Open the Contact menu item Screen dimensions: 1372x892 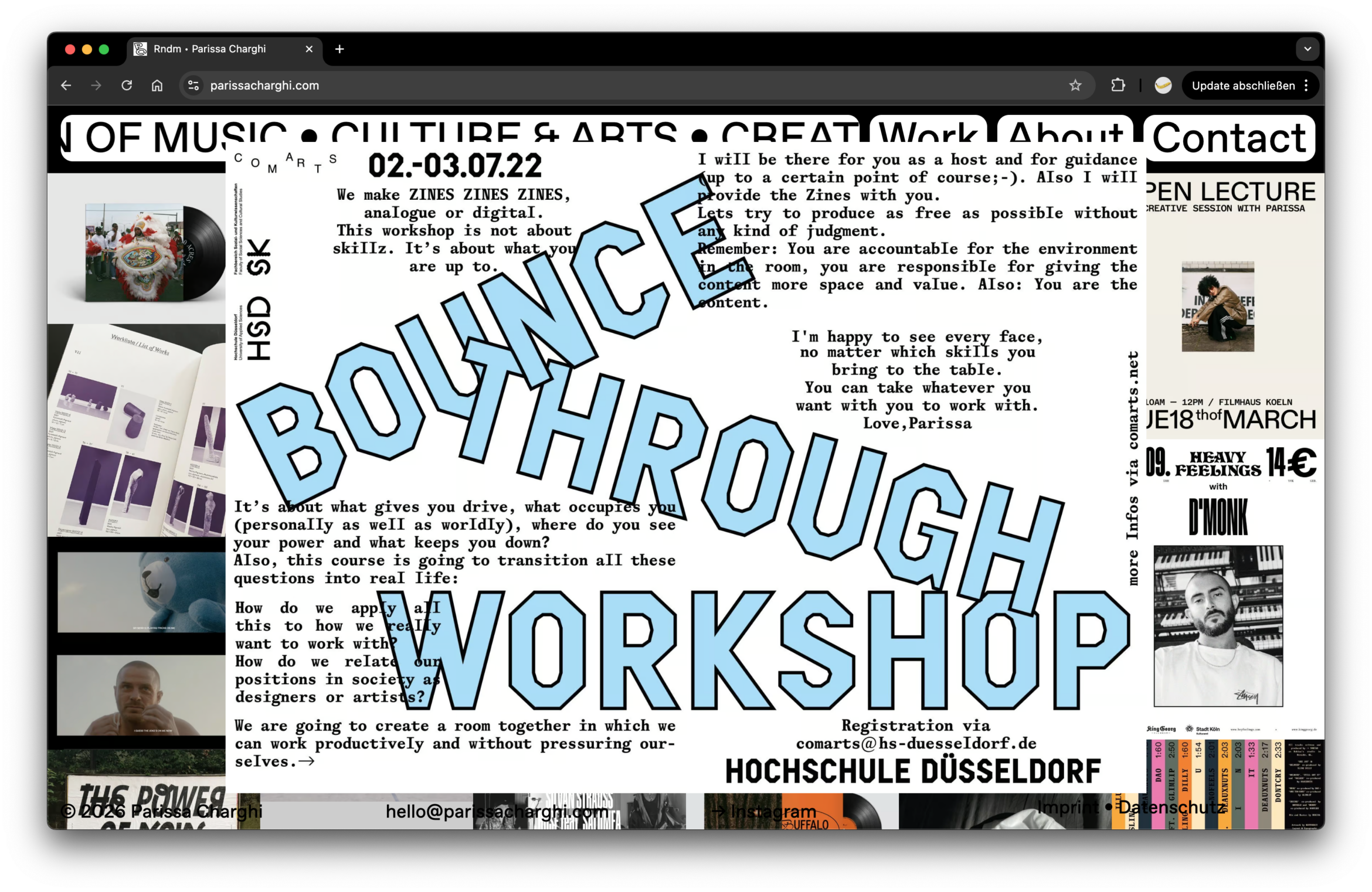(1229, 138)
